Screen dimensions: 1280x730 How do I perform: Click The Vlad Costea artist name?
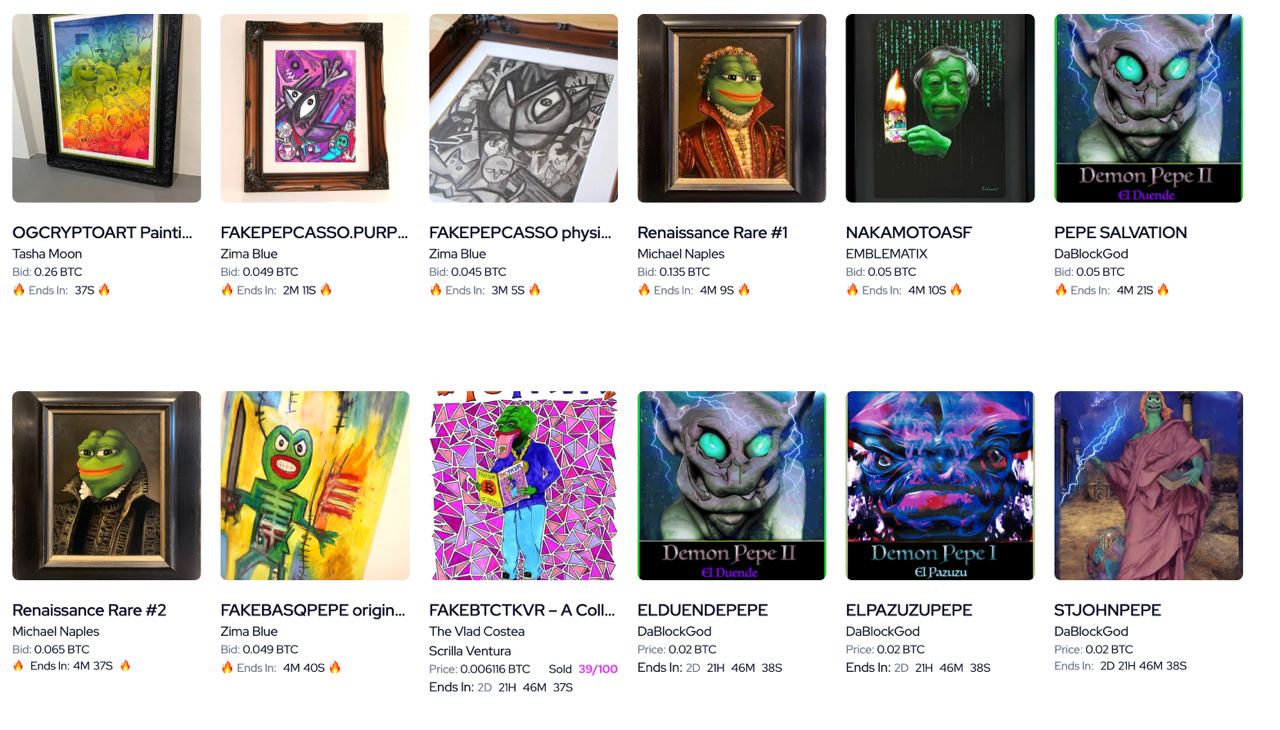click(477, 632)
